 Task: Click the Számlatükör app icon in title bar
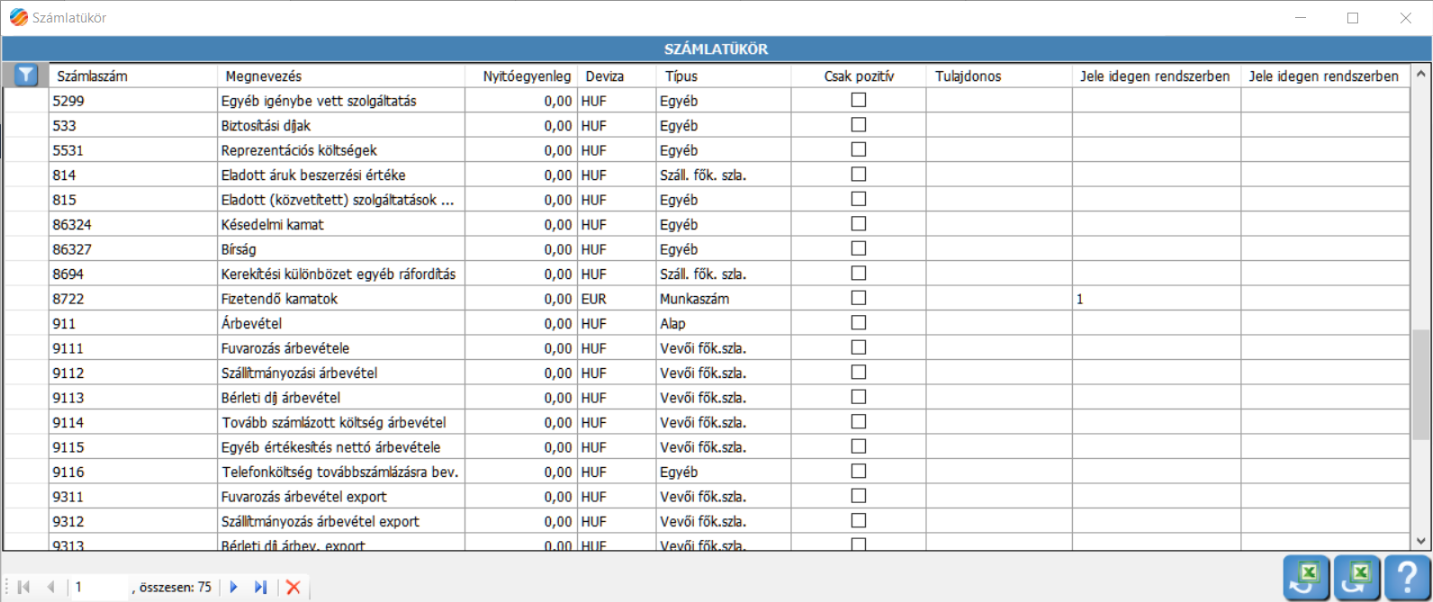click(x=18, y=17)
